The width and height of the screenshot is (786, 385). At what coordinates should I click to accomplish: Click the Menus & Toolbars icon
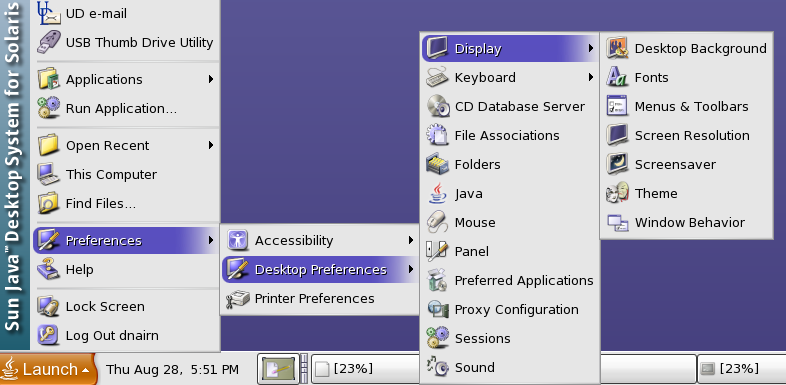pos(617,107)
